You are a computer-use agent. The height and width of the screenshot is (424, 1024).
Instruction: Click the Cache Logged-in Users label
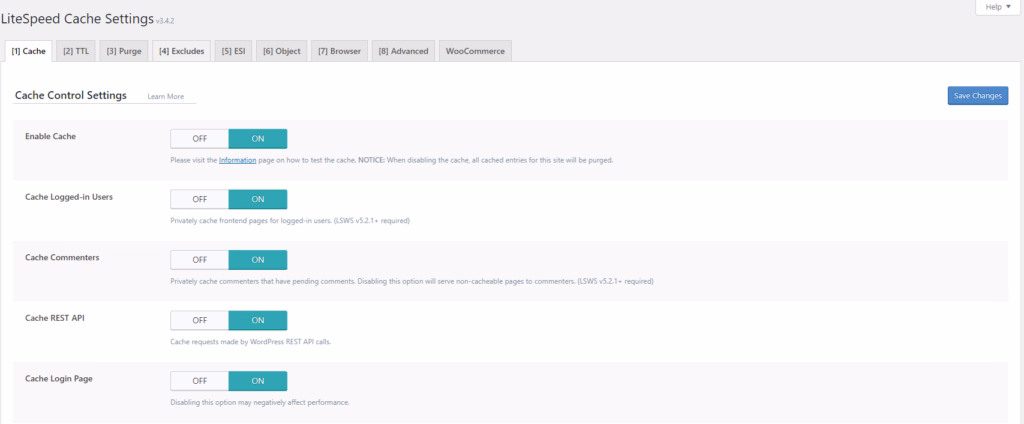pyautogui.click(x=69, y=197)
